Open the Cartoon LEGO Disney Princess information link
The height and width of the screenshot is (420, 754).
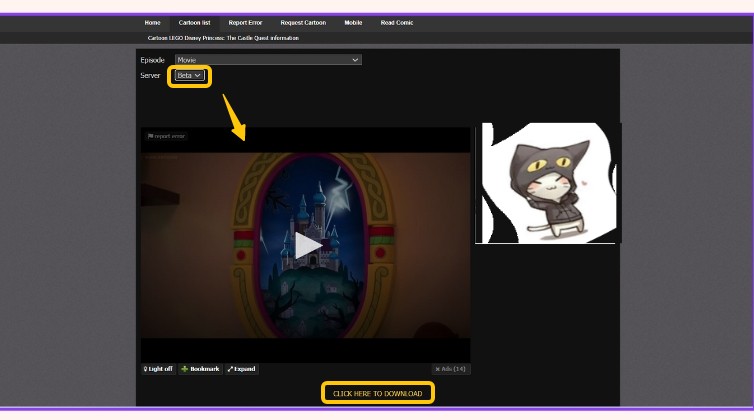coord(223,38)
